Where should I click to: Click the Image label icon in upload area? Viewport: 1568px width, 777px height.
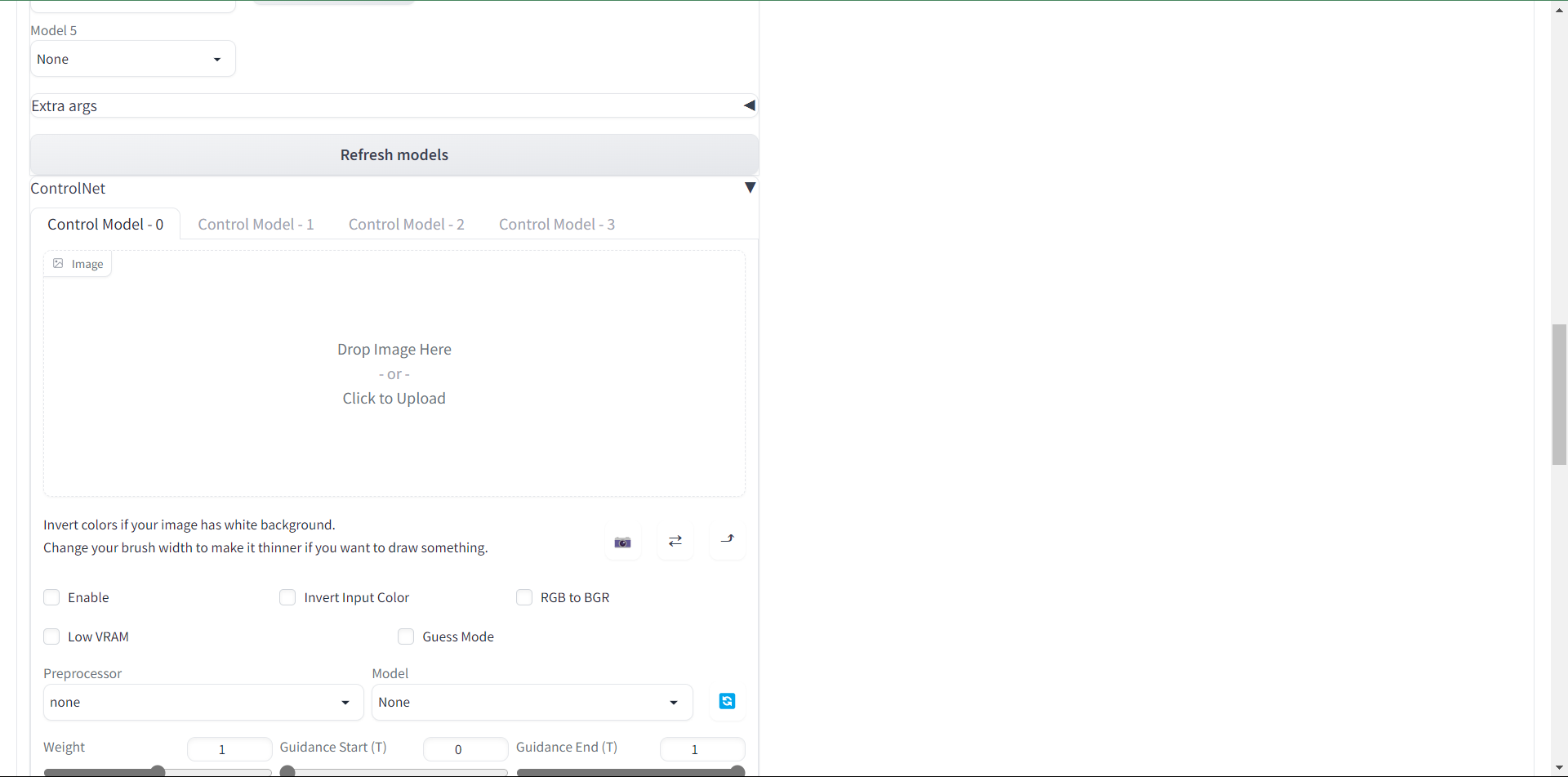[58, 264]
